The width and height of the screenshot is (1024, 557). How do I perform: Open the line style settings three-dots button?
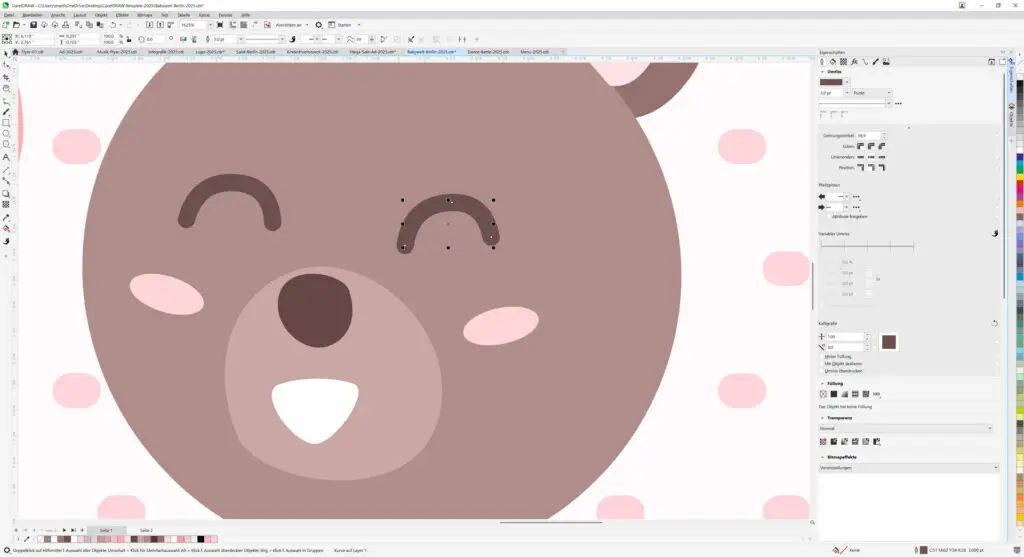tap(899, 103)
